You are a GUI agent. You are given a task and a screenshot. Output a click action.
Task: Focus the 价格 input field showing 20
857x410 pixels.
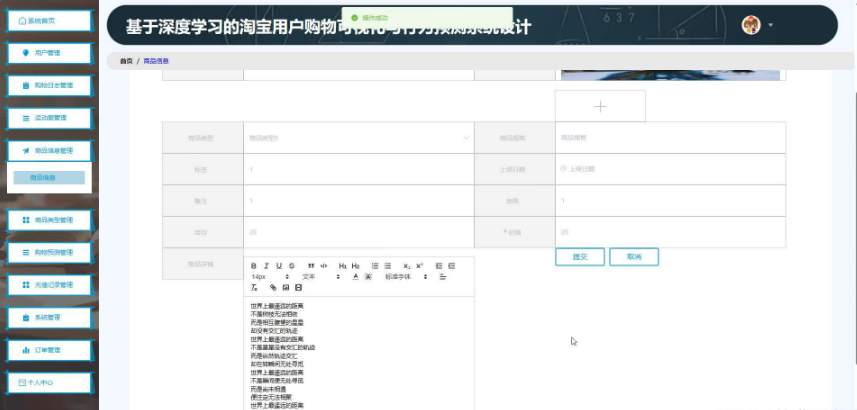pos(671,232)
